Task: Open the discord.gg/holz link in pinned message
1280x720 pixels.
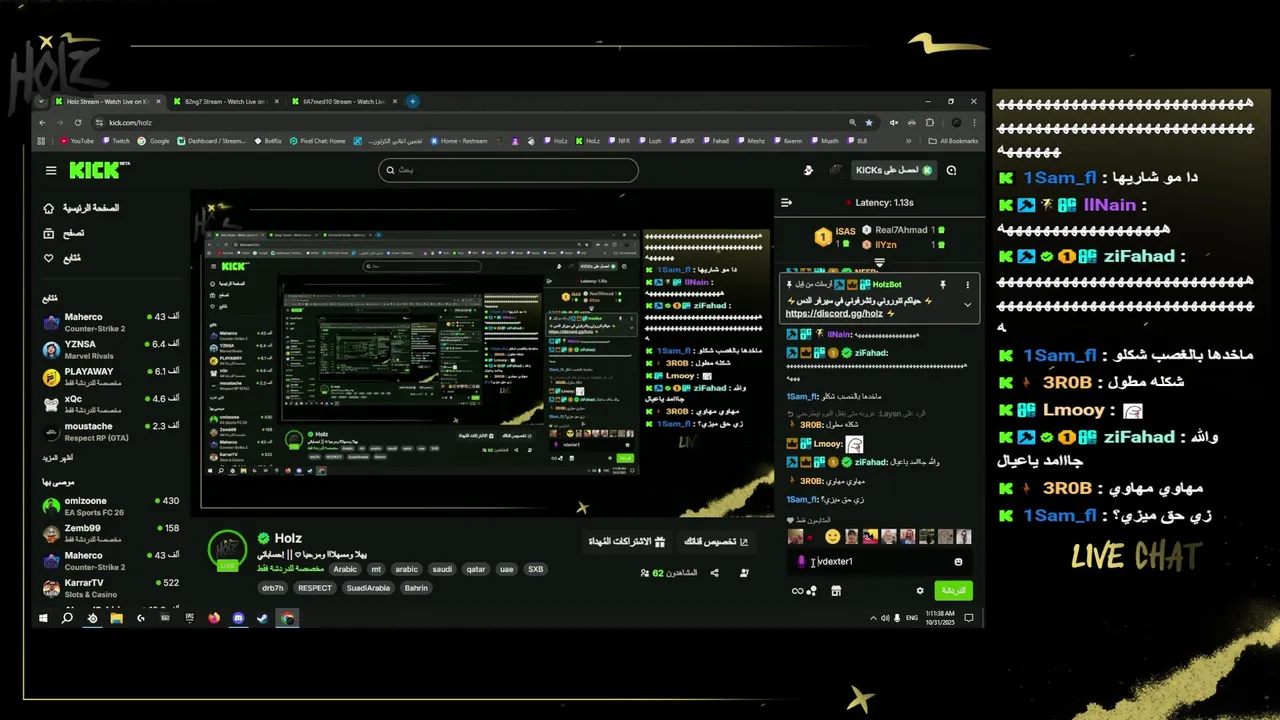Action: pos(833,313)
